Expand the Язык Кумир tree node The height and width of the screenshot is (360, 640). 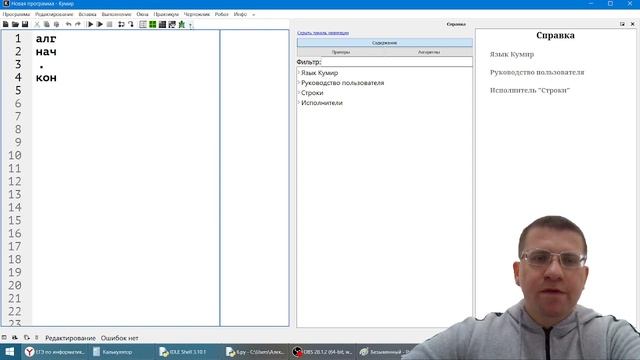pos(299,72)
